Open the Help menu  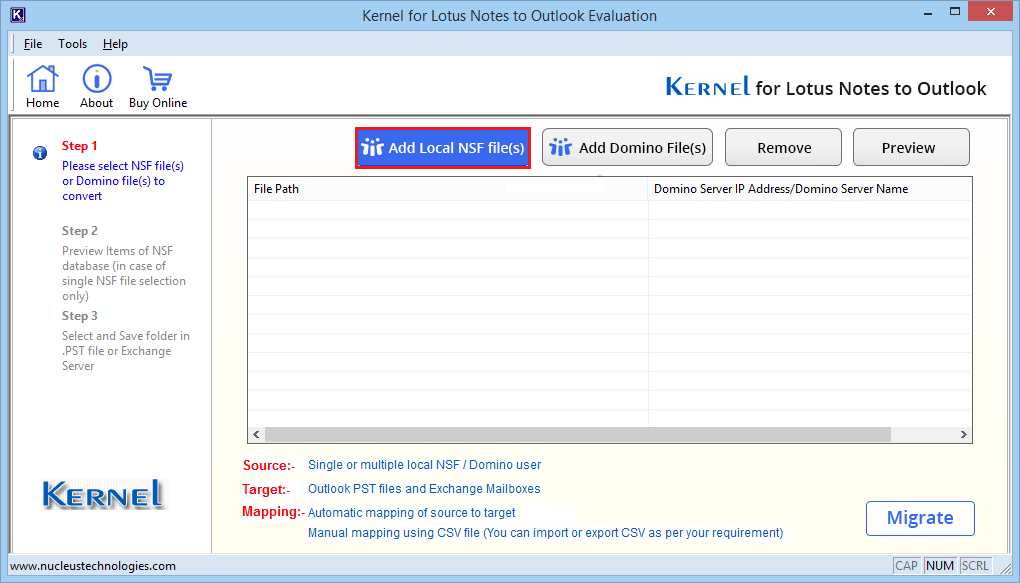click(115, 44)
